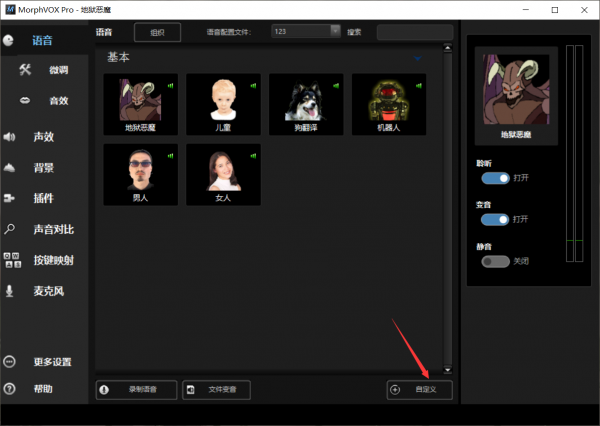Open 音效 effects page
This screenshot has width=600, height=426.
pyautogui.click(x=59, y=101)
